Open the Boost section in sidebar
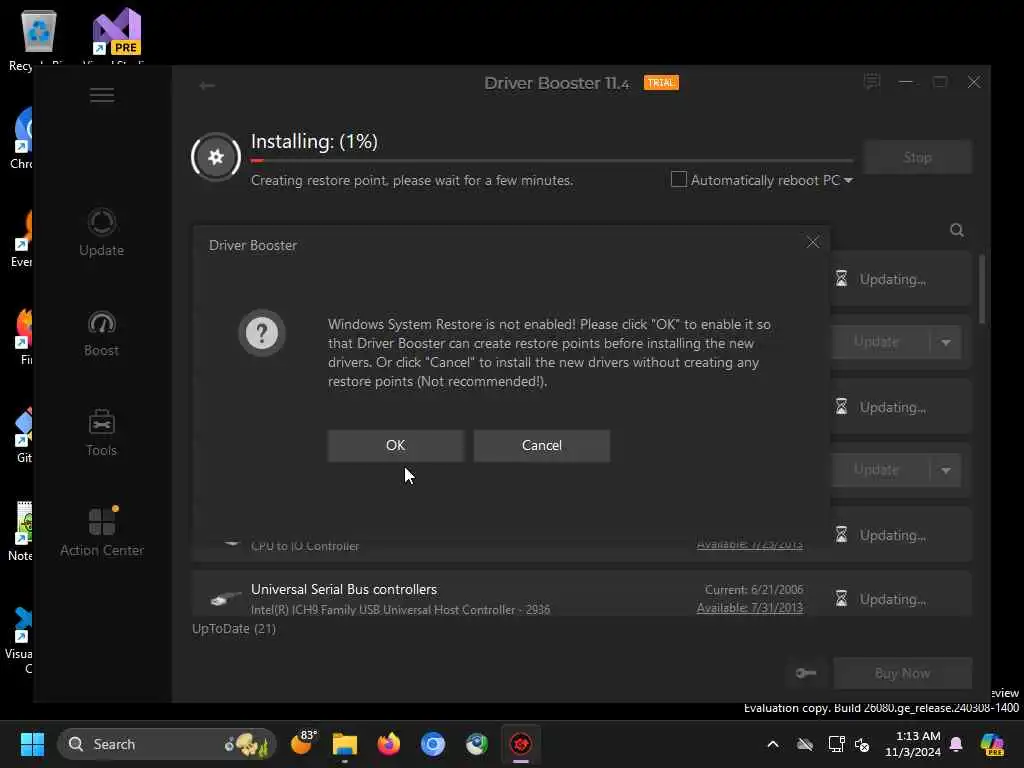 point(101,334)
